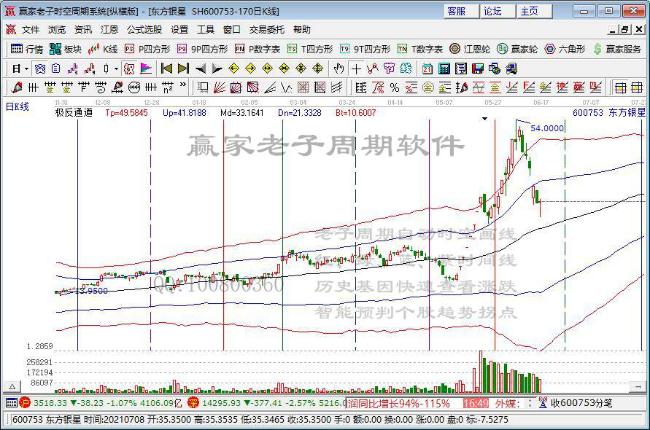
Task: Toggle the crosshair cursor tool
Action: [356, 69]
